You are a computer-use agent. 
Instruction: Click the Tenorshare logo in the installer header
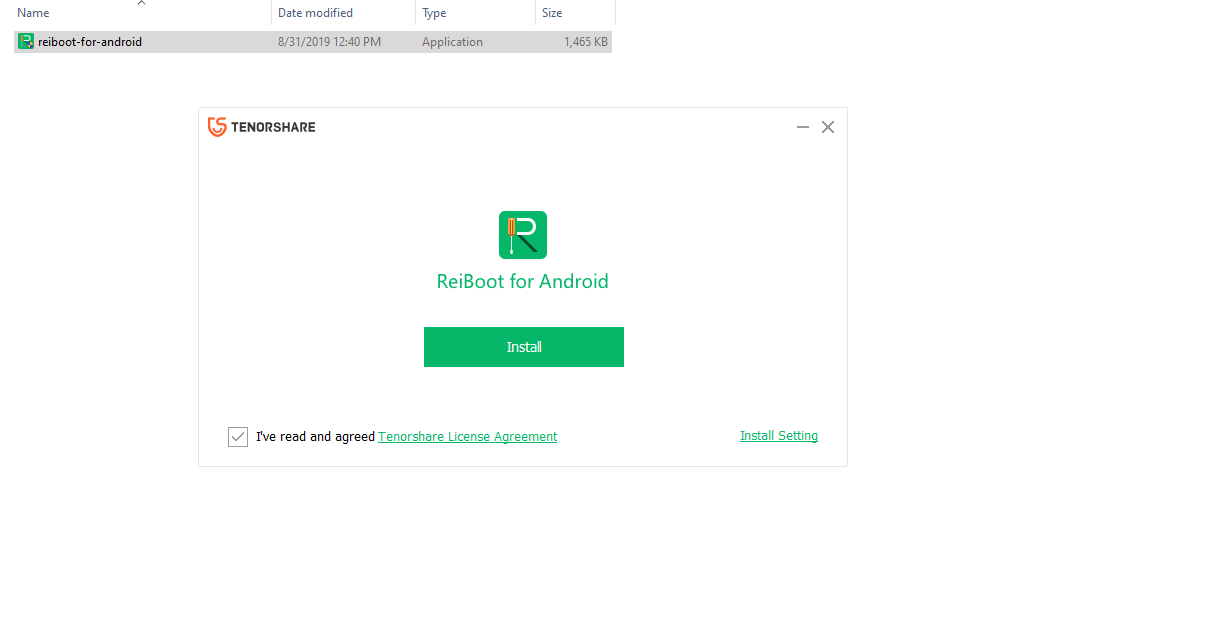pos(261,127)
